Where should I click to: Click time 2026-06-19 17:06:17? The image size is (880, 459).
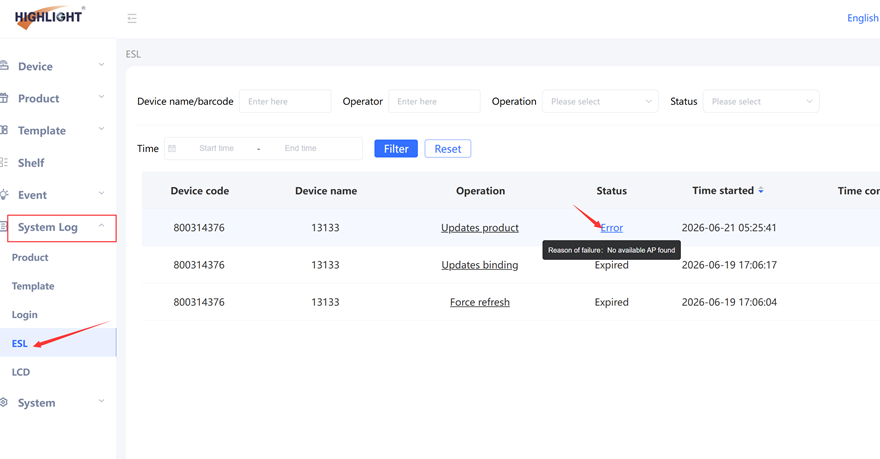click(x=729, y=265)
